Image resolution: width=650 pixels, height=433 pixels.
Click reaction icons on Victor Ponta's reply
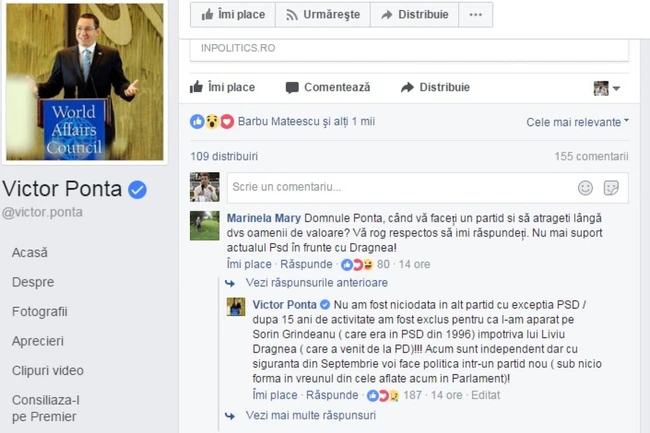tap(383, 395)
